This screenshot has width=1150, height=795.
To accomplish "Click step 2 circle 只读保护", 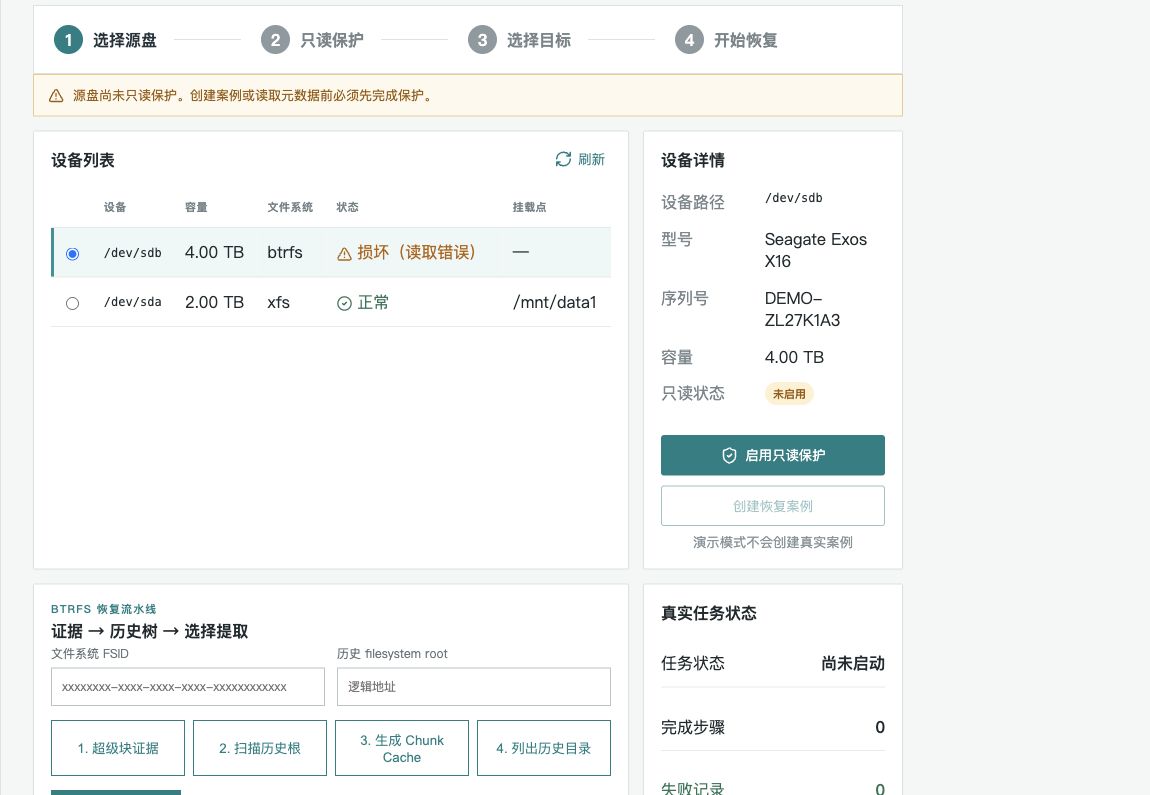I will coord(275,40).
